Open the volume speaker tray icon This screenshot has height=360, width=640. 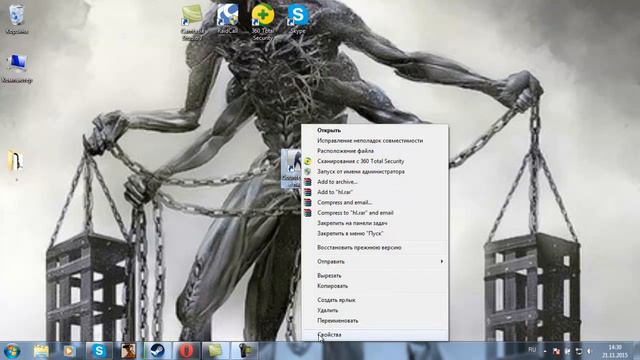click(x=589, y=351)
